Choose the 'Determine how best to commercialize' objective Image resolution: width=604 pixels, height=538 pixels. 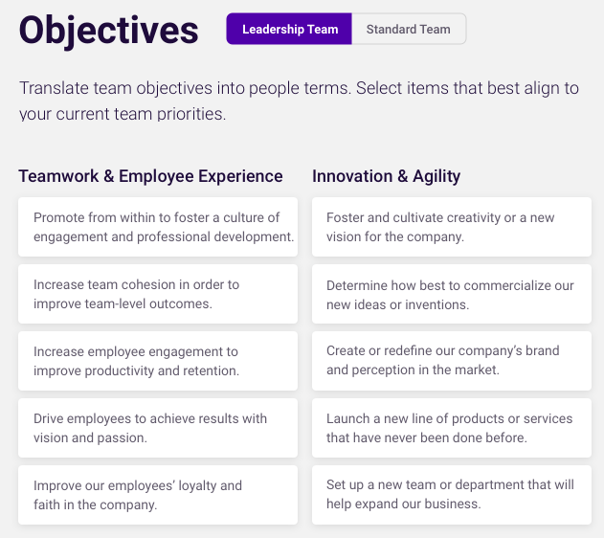(x=451, y=294)
